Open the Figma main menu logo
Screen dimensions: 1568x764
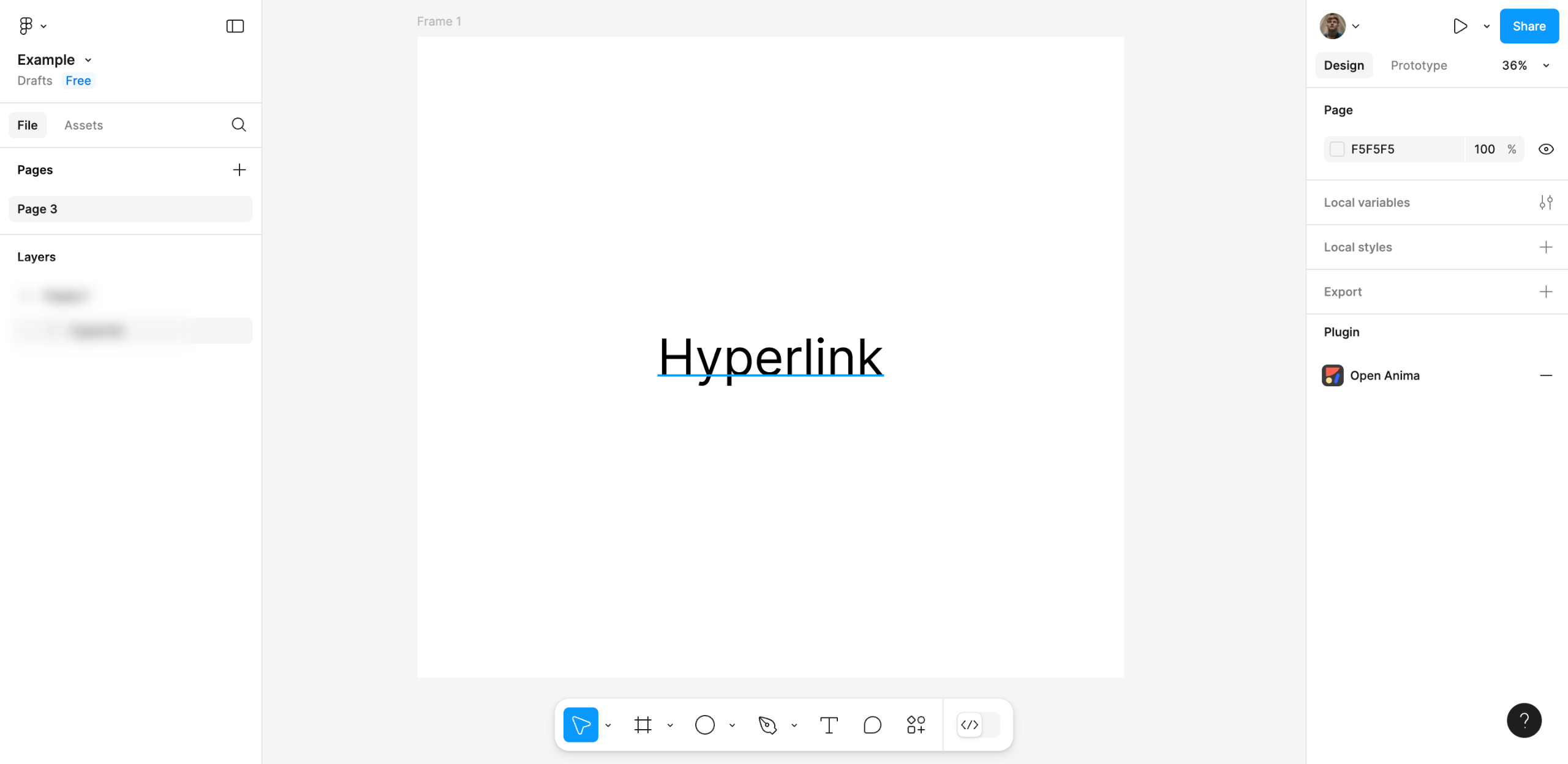pos(26,26)
